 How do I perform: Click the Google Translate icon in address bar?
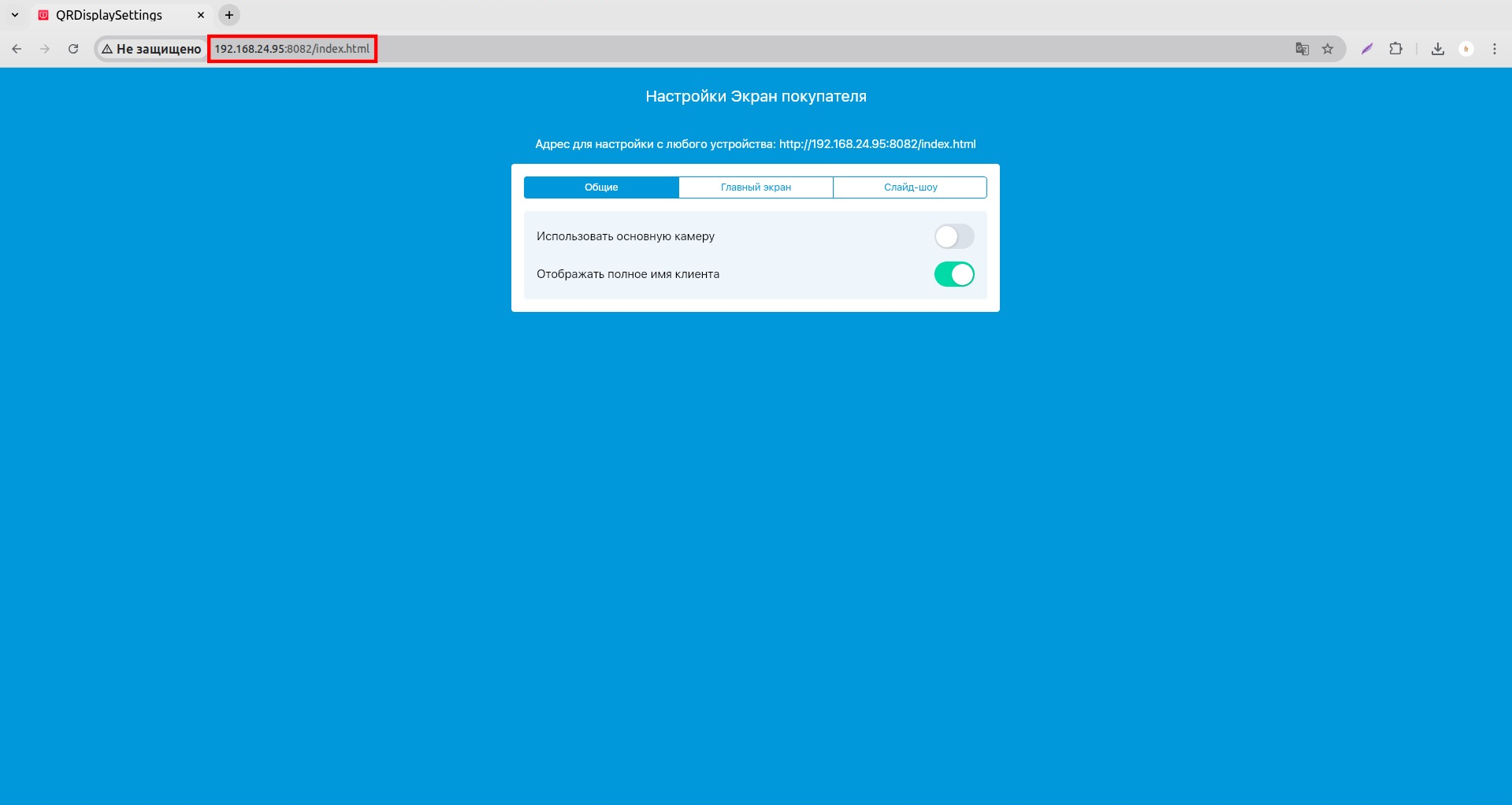[1302, 49]
